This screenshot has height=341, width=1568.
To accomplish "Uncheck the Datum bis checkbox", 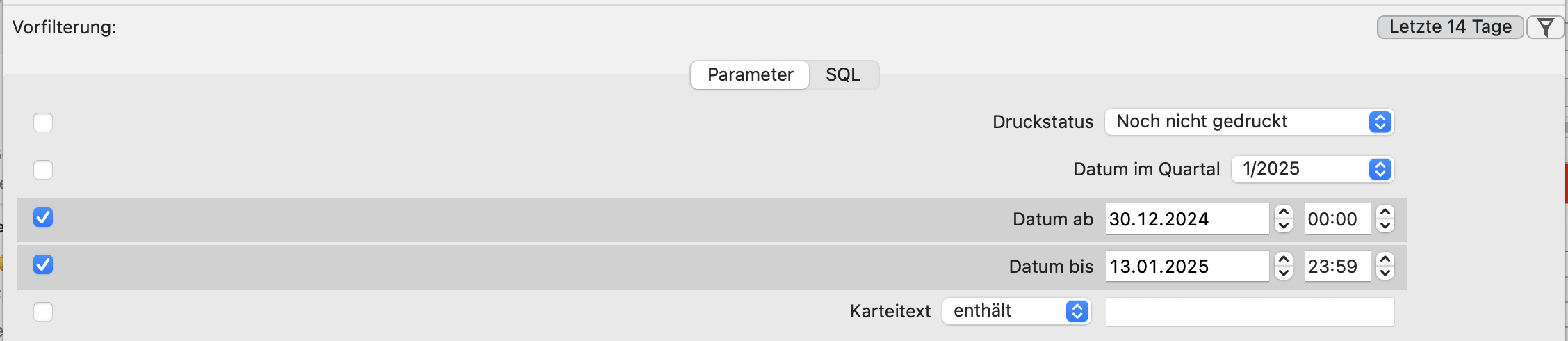I will pyautogui.click(x=43, y=265).
